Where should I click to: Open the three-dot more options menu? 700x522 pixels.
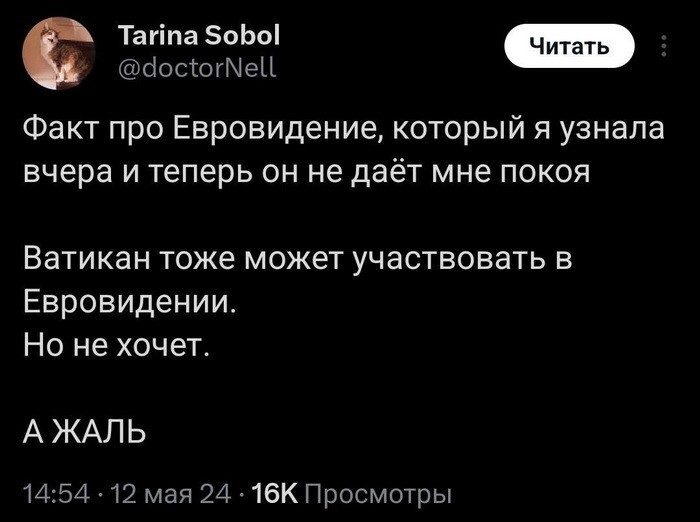(x=664, y=47)
